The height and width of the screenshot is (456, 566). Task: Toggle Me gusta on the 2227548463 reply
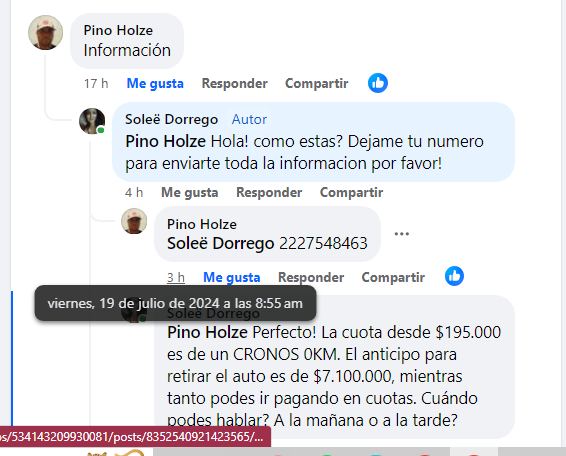coord(232,277)
